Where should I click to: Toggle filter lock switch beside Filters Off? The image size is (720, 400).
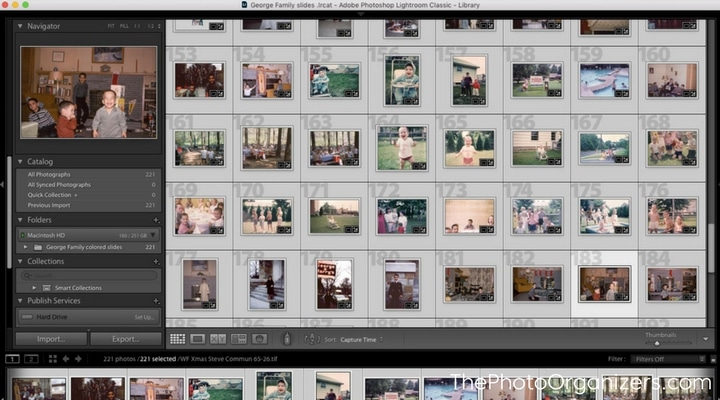click(x=713, y=360)
